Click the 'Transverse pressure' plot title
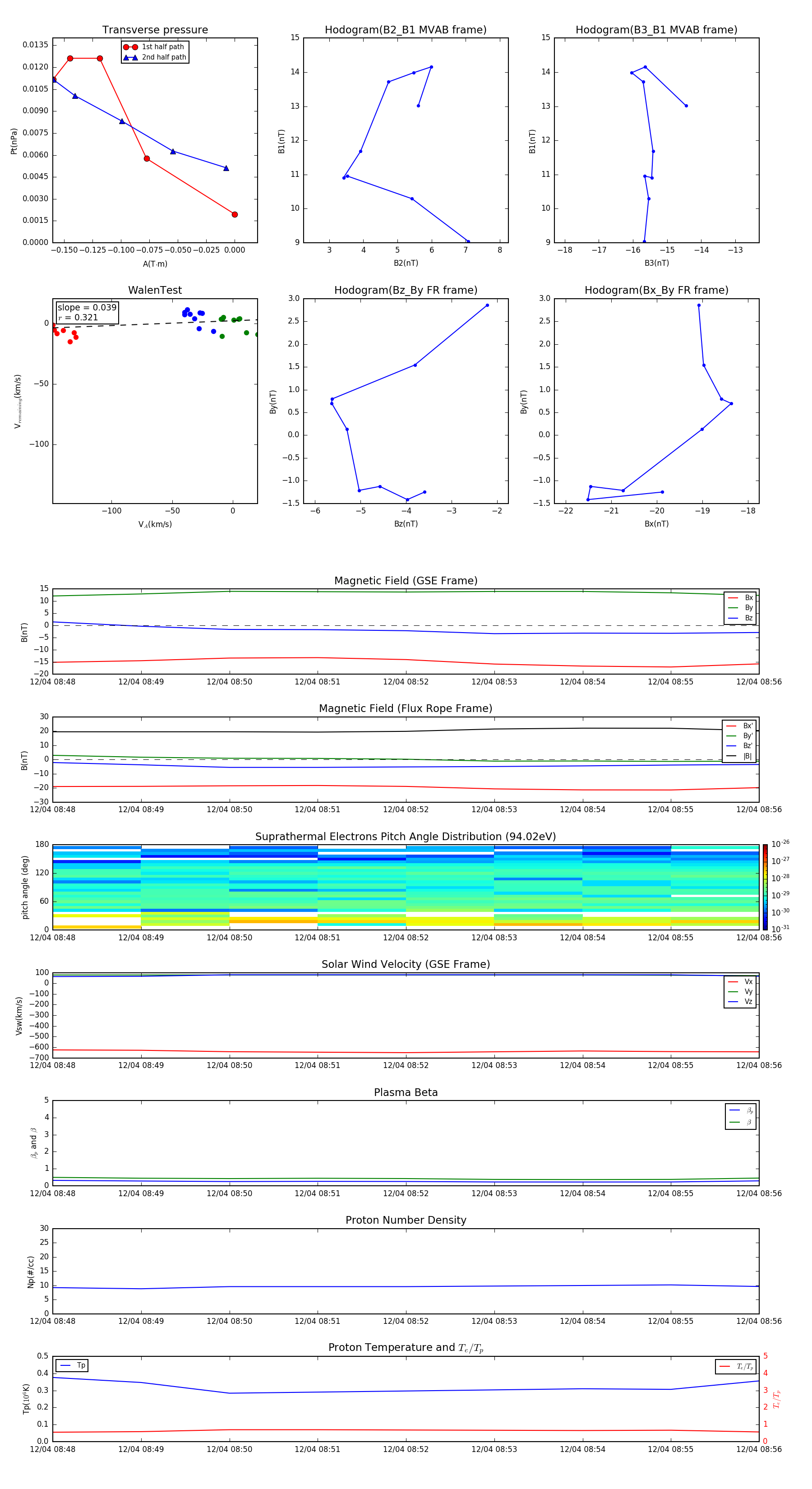The height and width of the screenshot is (1489, 812). coord(155,30)
